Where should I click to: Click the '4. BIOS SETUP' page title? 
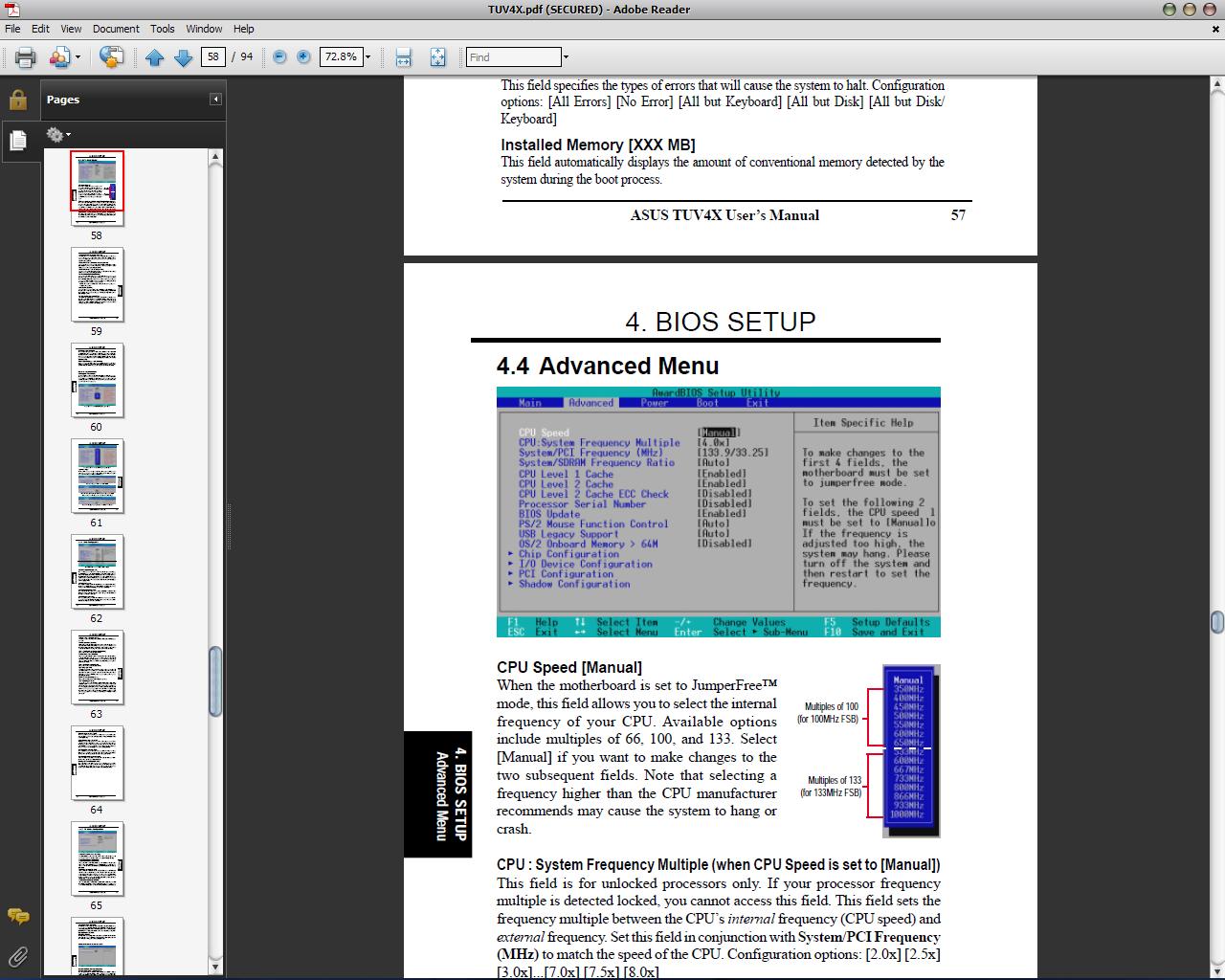[721, 322]
